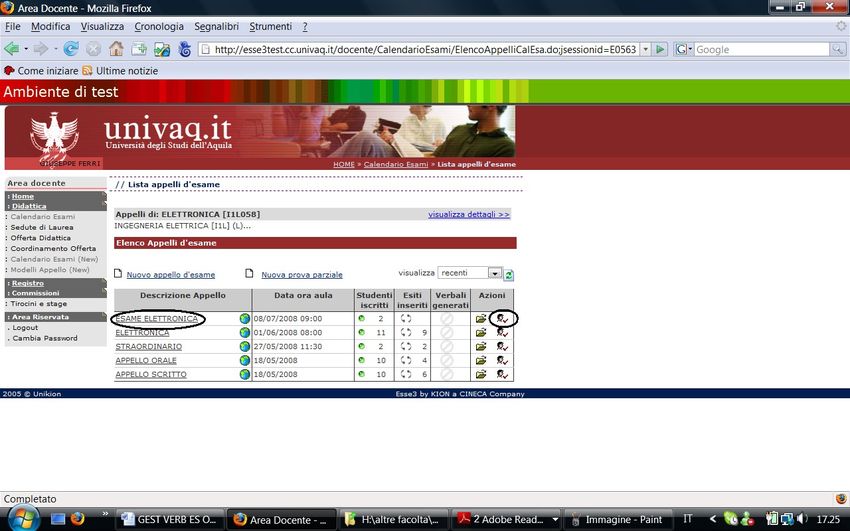Click in the Google search field
The image size is (850, 531).
click(760, 49)
